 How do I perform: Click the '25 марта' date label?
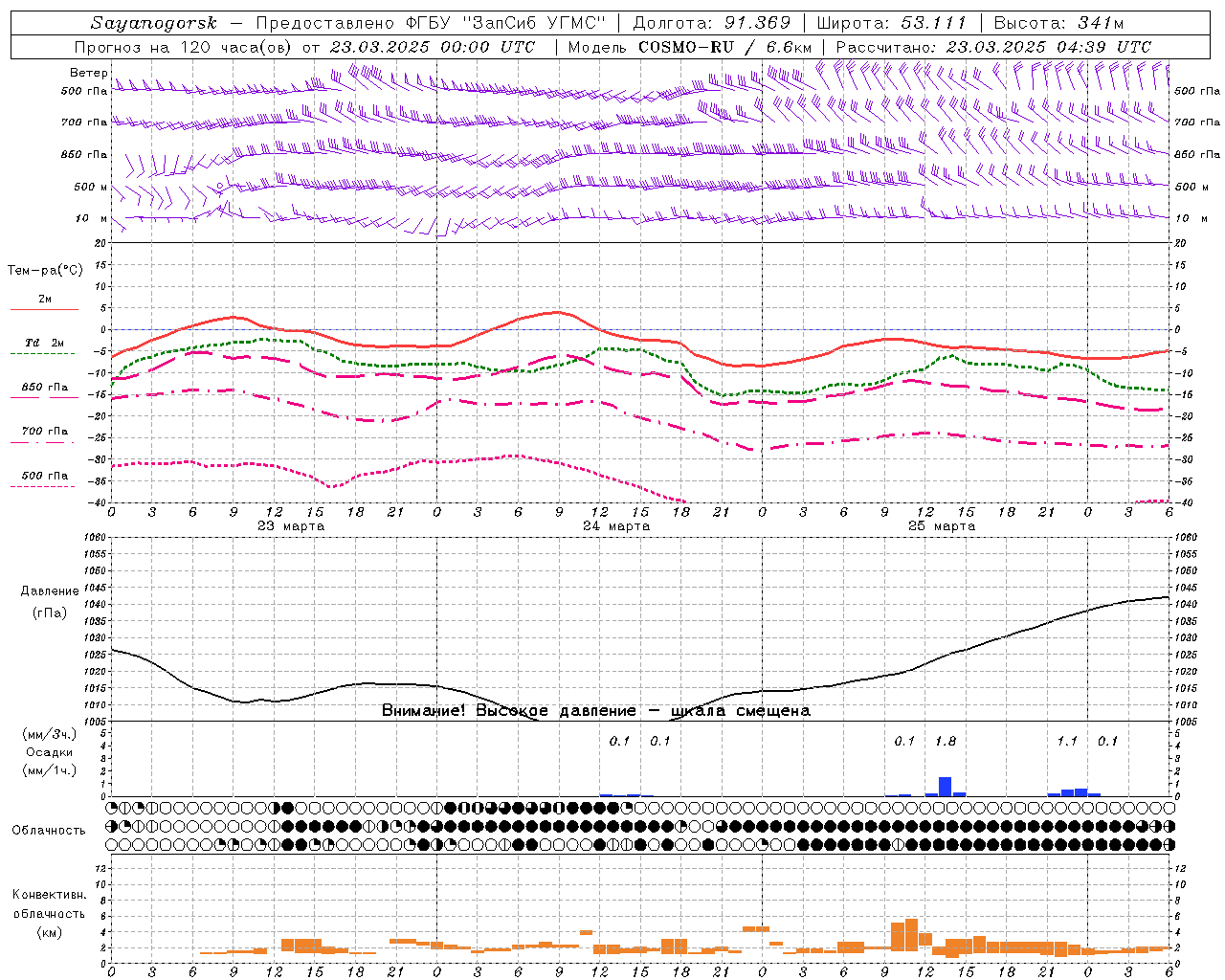coord(942,525)
